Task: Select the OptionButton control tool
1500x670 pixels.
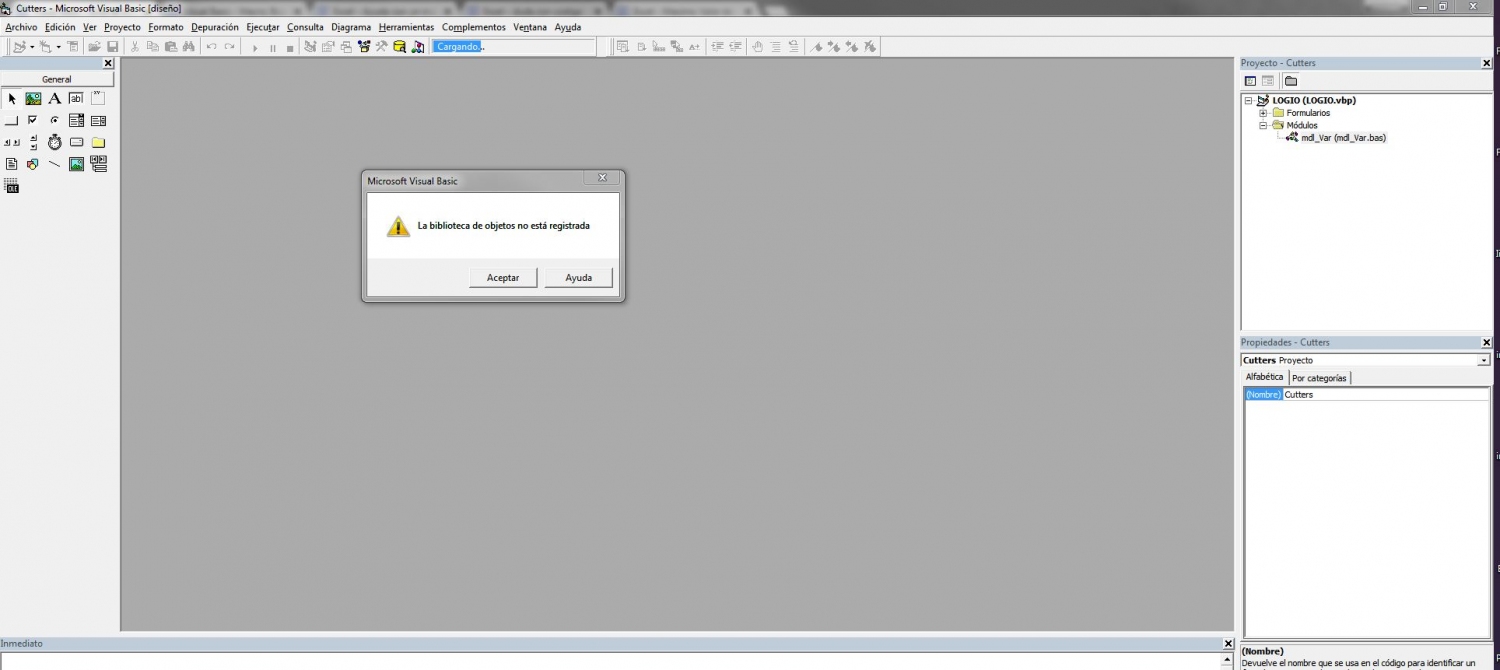Action: pyautogui.click(x=55, y=120)
